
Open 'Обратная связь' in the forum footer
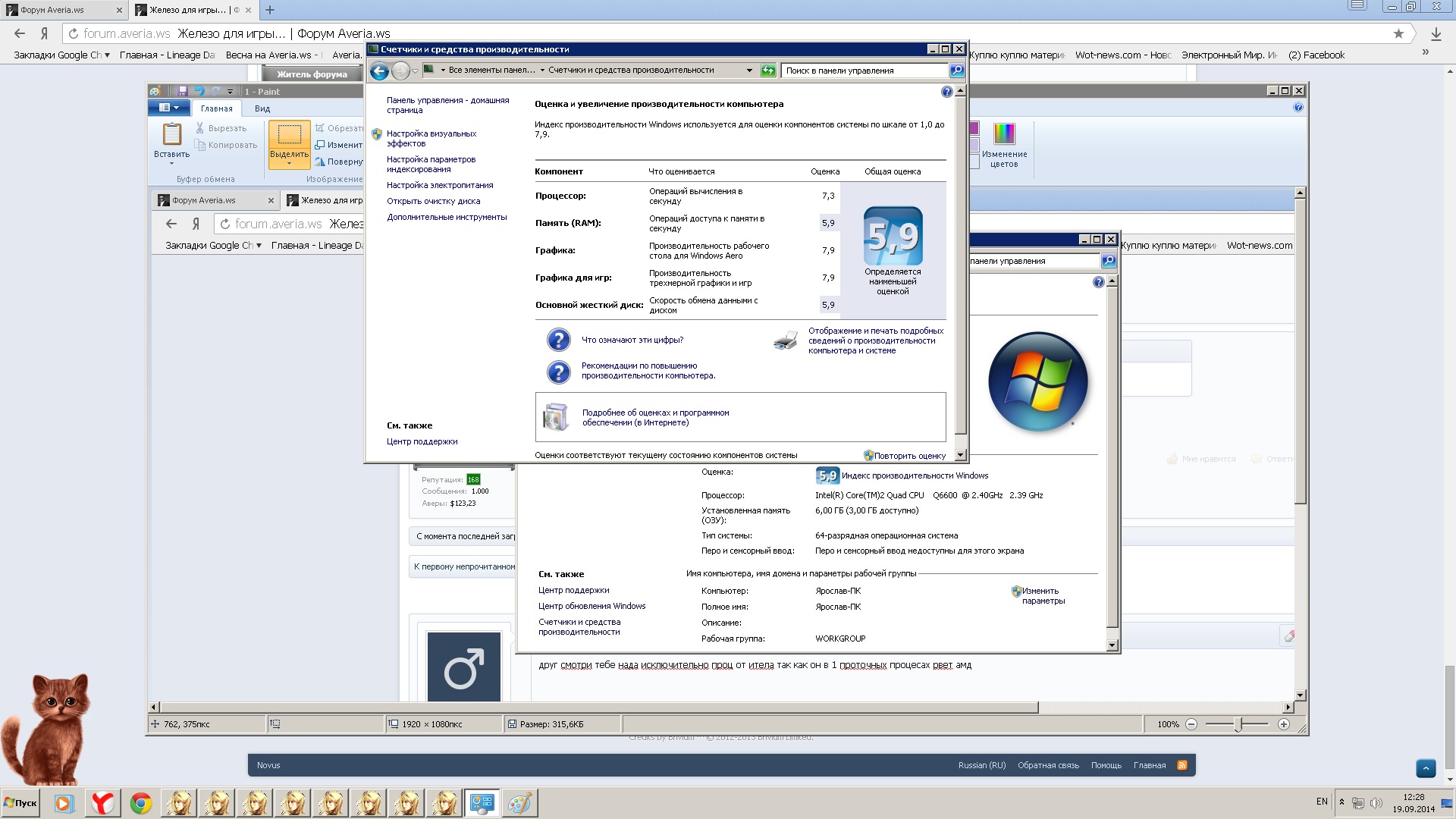1048,765
